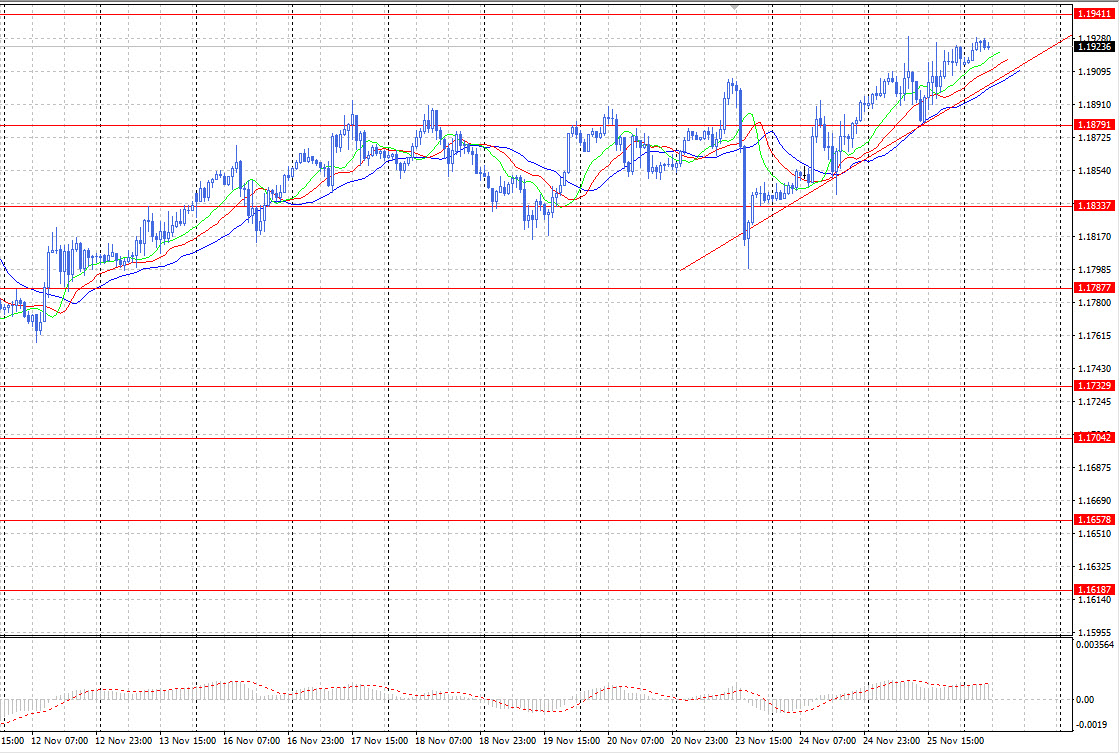Click the 1.18170 price scale value
The image size is (1120, 754).
click(x=1094, y=237)
